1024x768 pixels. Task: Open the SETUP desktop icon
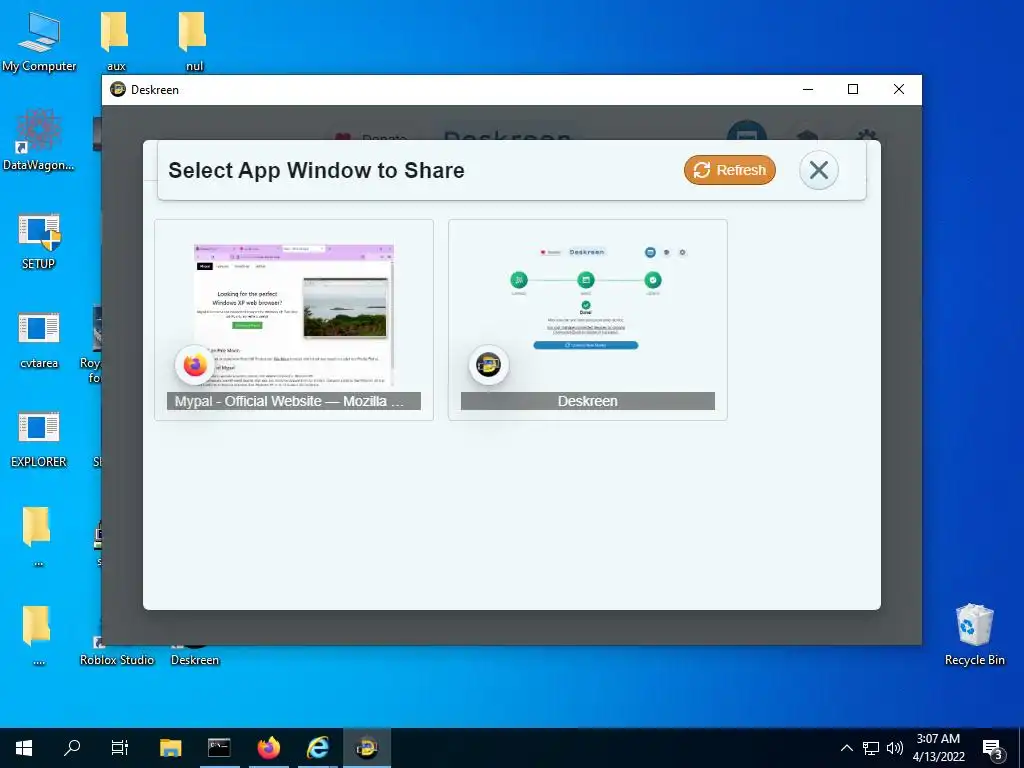point(39,240)
